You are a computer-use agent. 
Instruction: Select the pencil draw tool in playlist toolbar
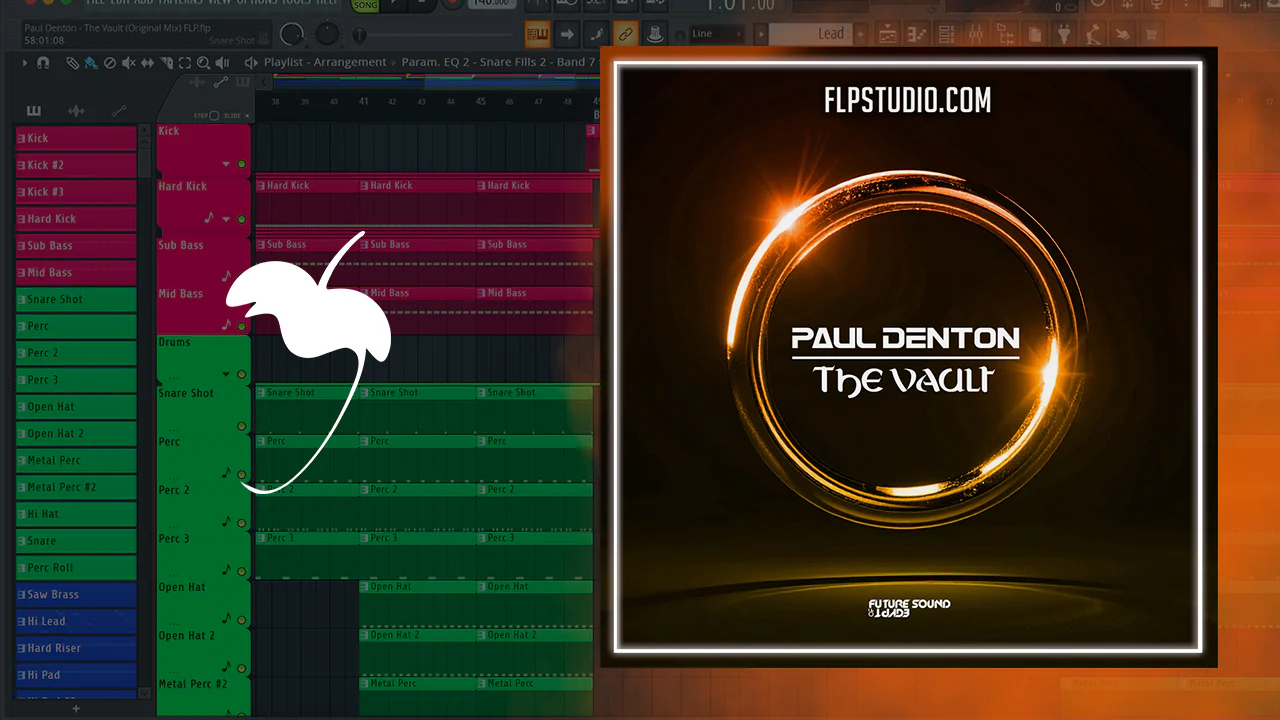tap(73, 62)
